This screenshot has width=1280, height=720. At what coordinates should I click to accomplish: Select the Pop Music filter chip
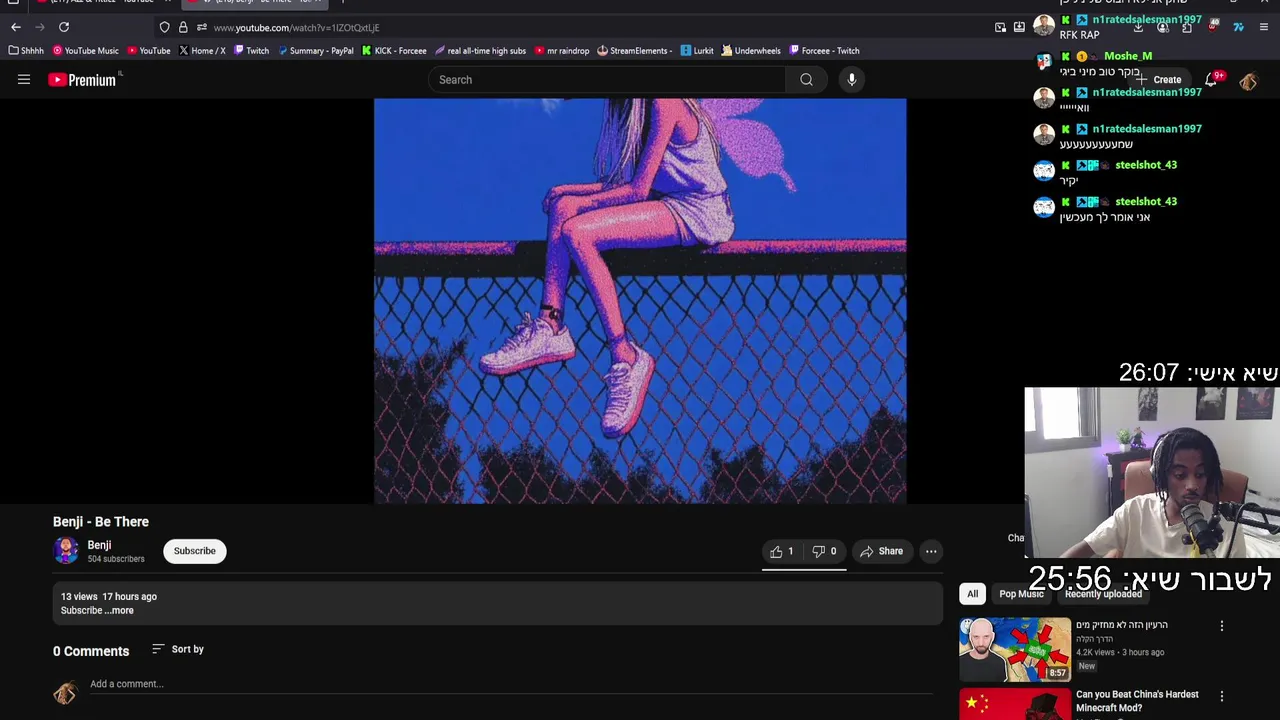pos(1021,594)
